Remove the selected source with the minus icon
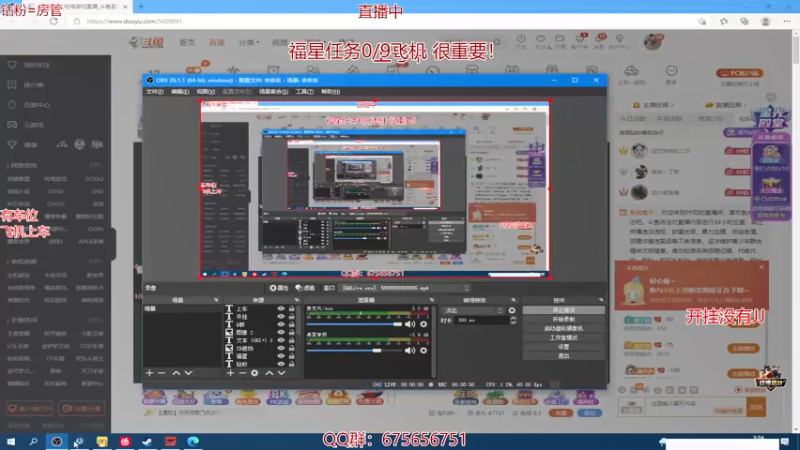 (242, 373)
